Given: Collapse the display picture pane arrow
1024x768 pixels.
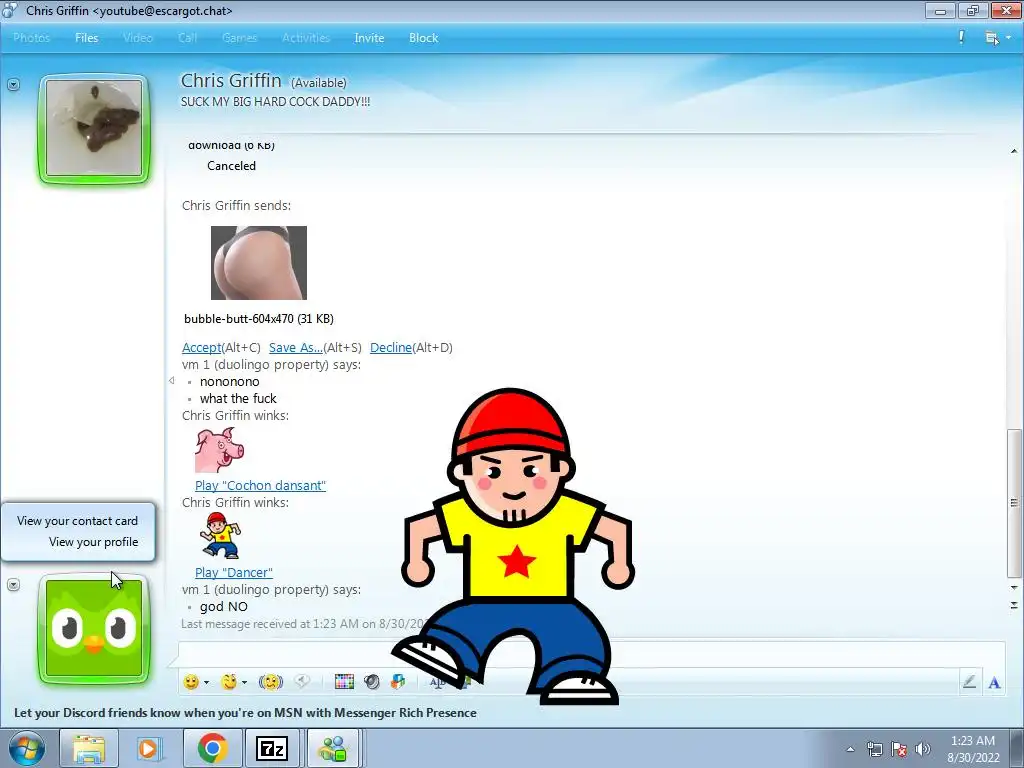Looking at the screenshot, I should coord(171,380).
